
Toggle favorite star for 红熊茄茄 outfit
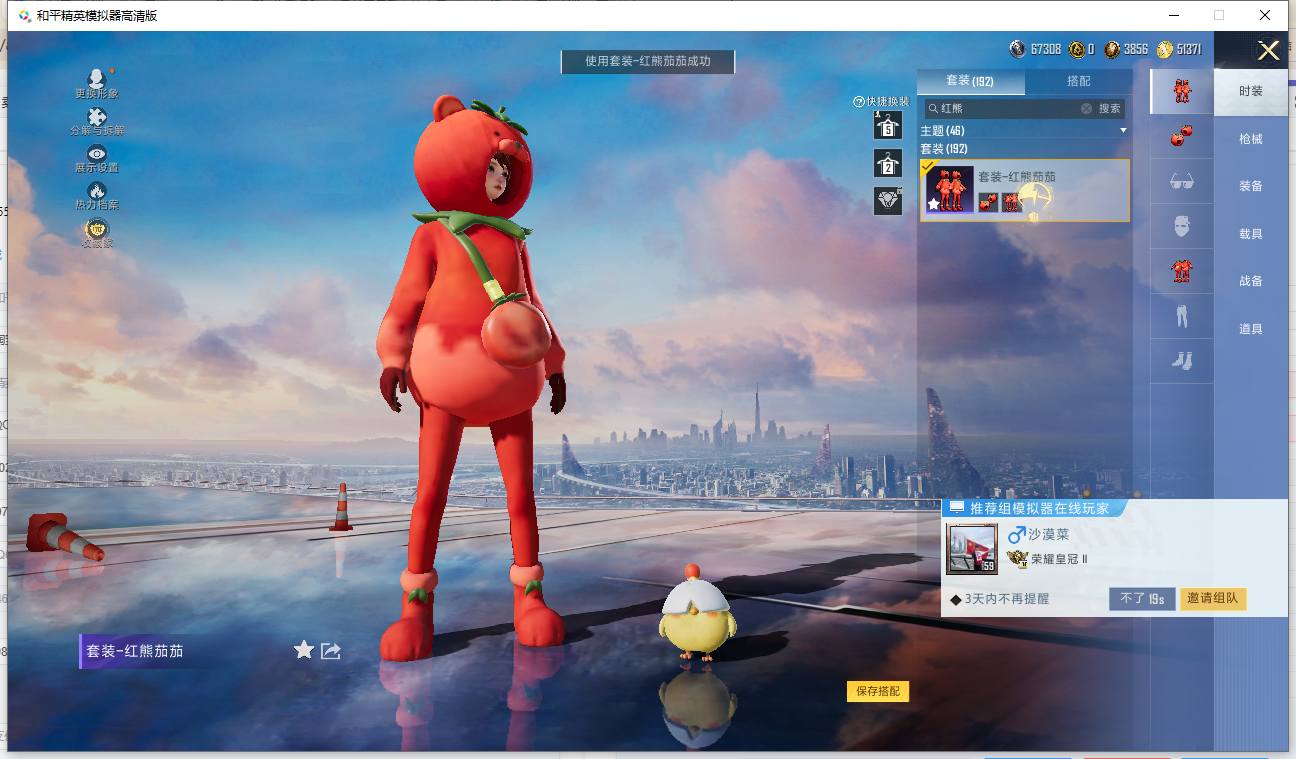click(x=304, y=651)
